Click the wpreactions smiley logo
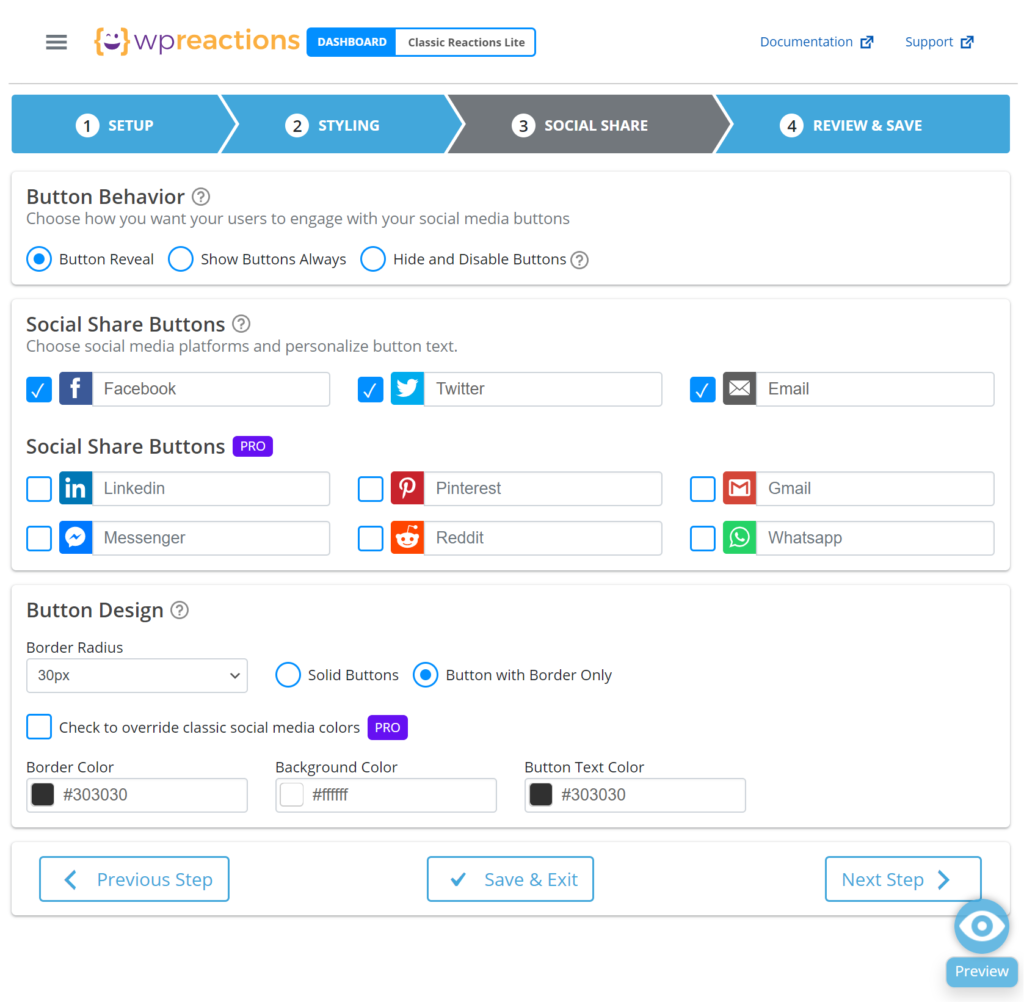This screenshot has width=1024, height=1002. point(112,41)
